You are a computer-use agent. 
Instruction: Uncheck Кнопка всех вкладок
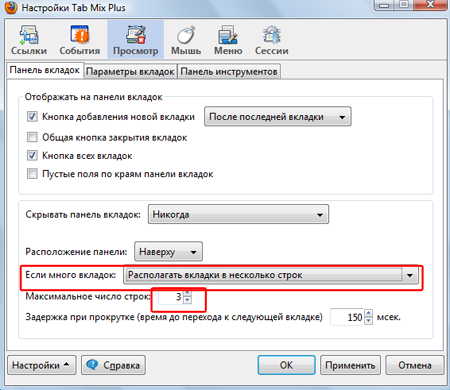point(32,156)
